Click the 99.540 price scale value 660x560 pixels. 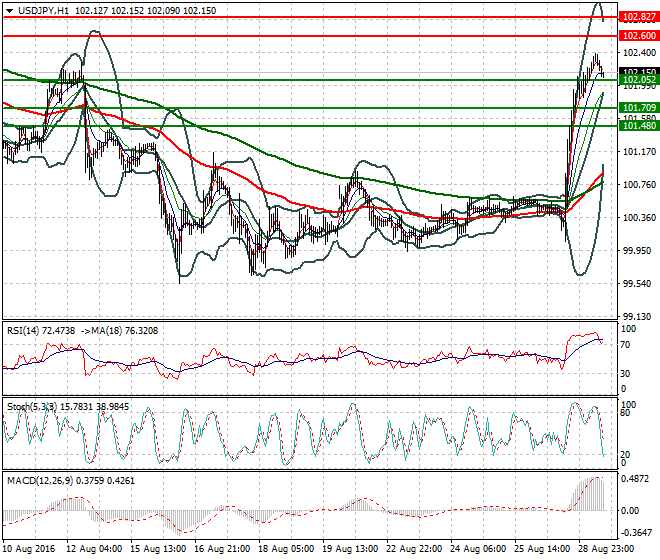637,283
